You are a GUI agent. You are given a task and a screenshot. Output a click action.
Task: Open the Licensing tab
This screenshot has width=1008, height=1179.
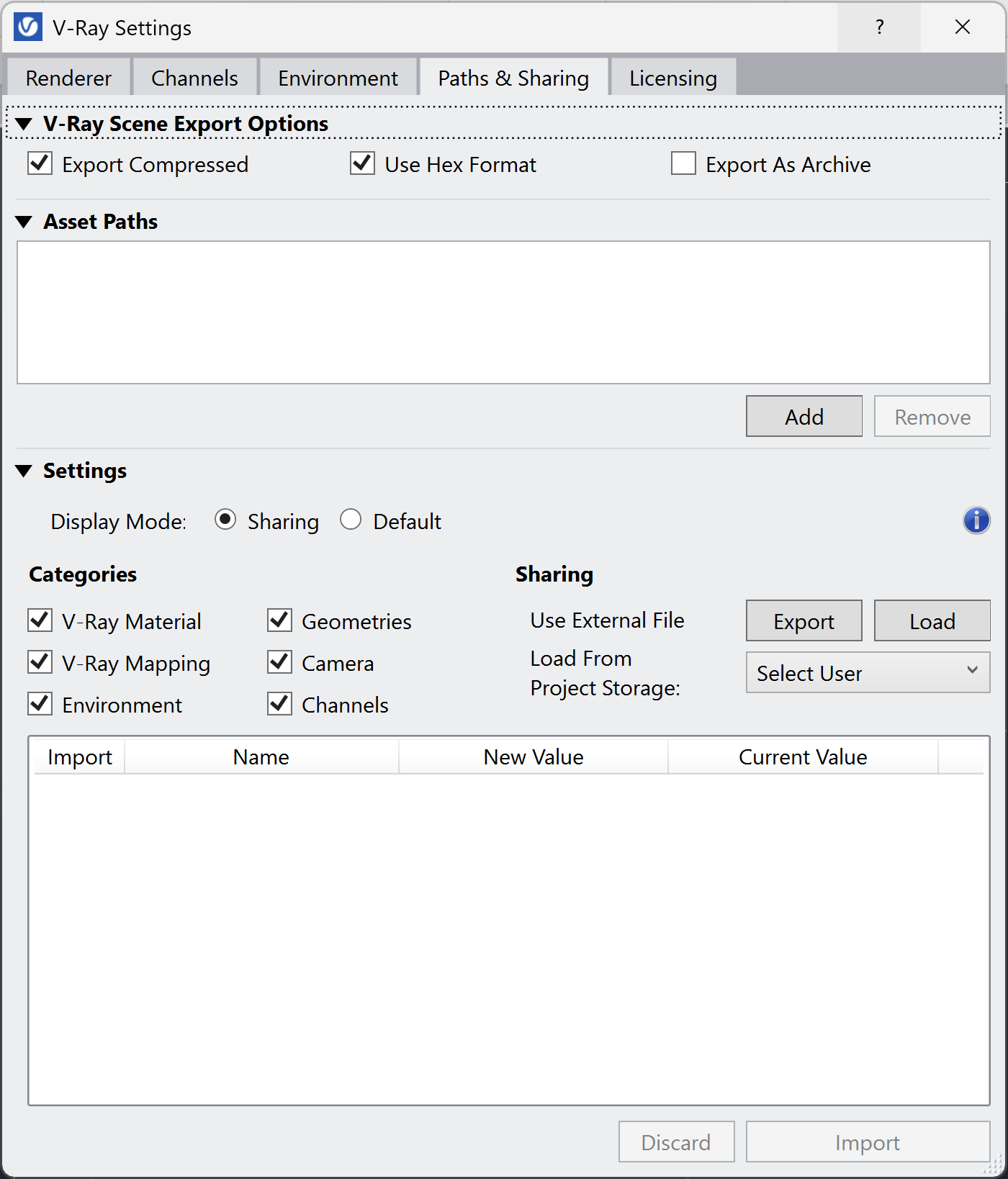(x=673, y=77)
